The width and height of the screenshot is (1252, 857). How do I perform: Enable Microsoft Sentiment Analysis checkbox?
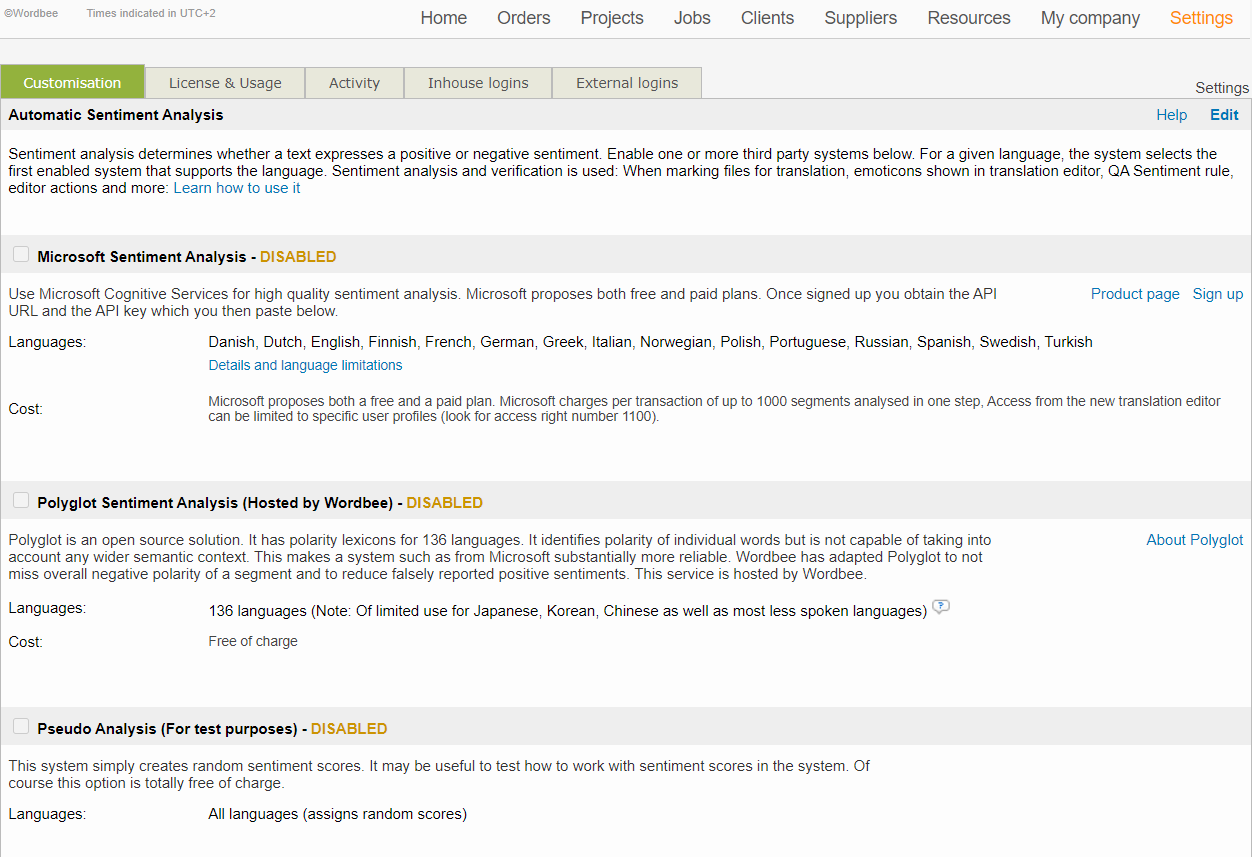(21, 253)
